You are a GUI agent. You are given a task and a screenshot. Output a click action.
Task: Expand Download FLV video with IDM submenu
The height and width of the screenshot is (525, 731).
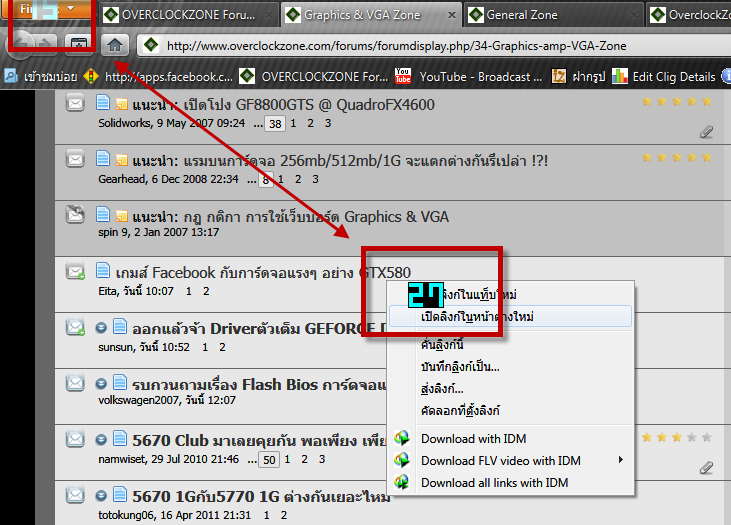510,461
